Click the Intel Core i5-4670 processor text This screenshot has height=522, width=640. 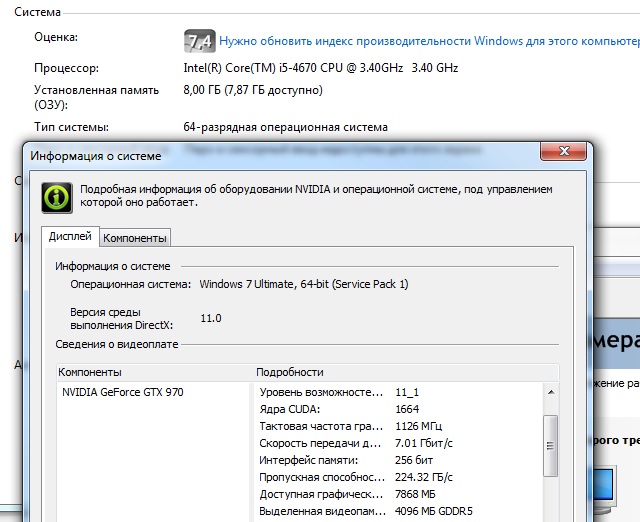(x=321, y=68)
